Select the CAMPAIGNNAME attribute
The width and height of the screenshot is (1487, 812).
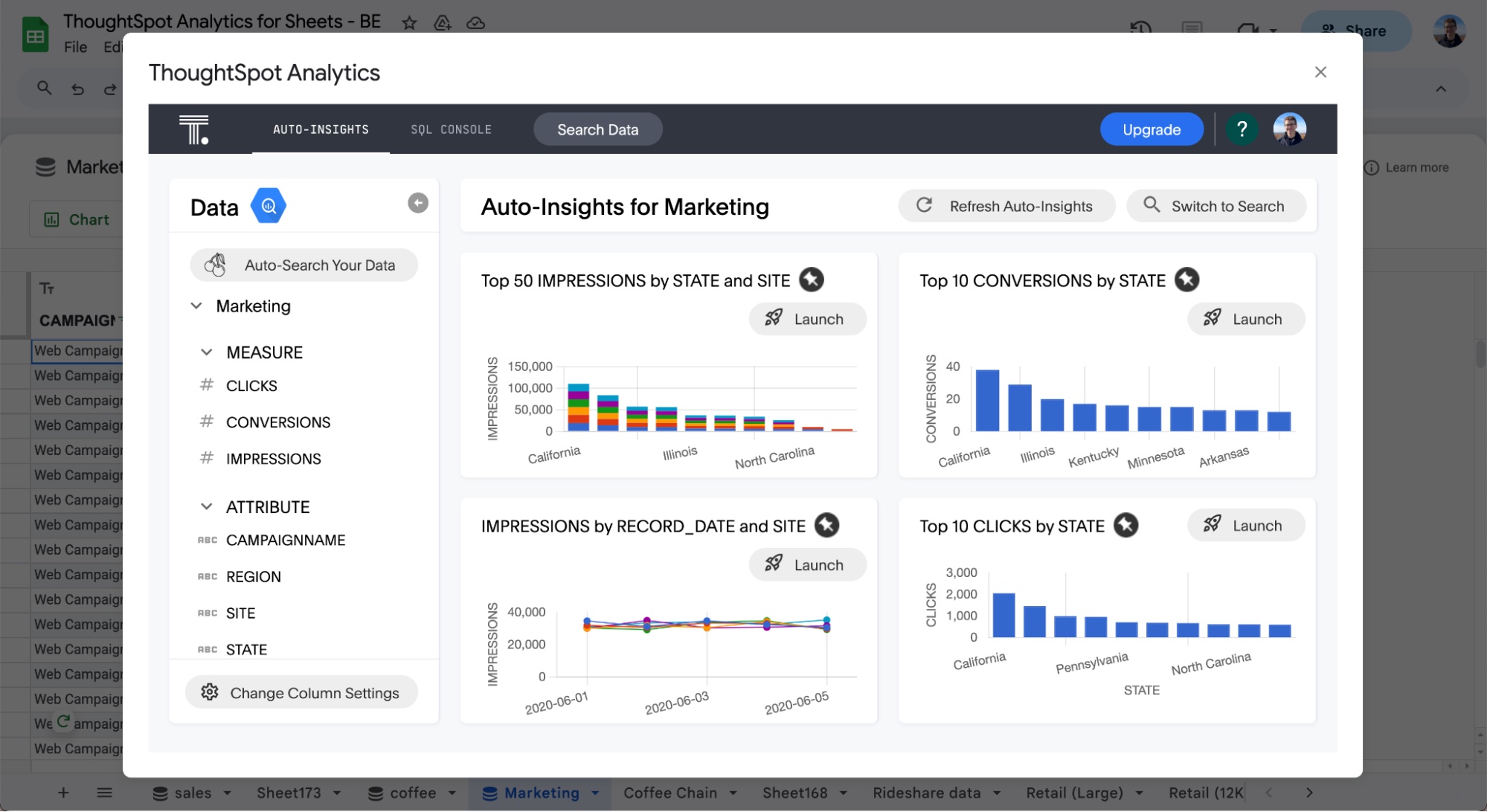click(286, 540)
